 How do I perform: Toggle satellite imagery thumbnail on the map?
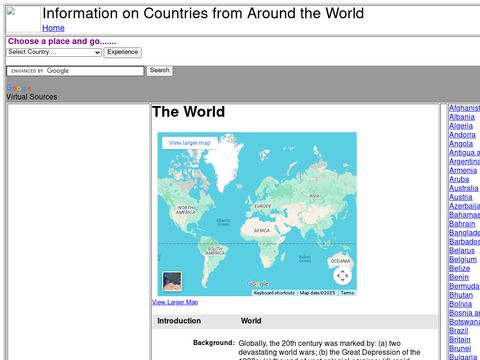[x=172, y=281]
